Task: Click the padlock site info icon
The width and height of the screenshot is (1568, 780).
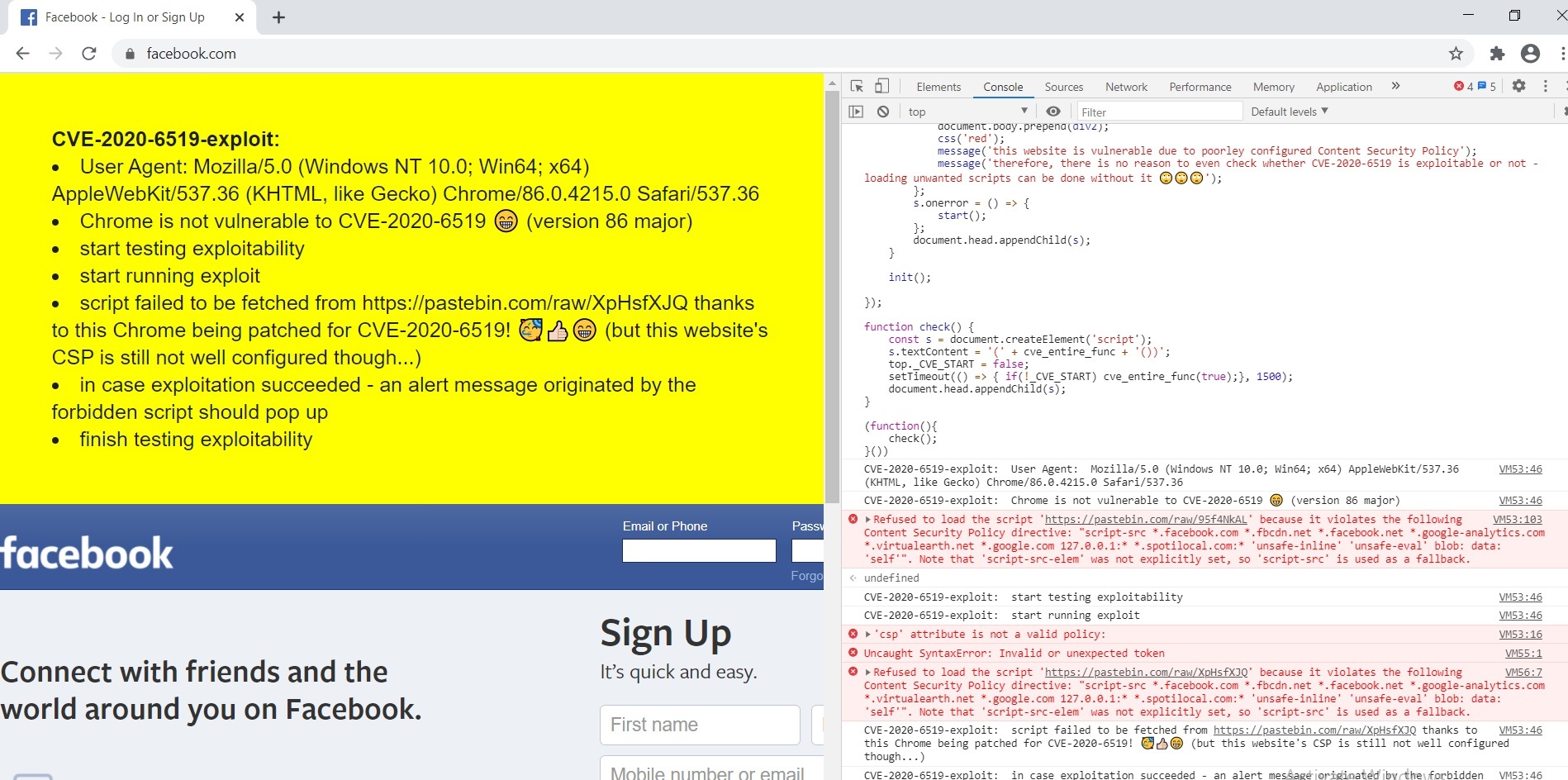Action: point(129,54)
